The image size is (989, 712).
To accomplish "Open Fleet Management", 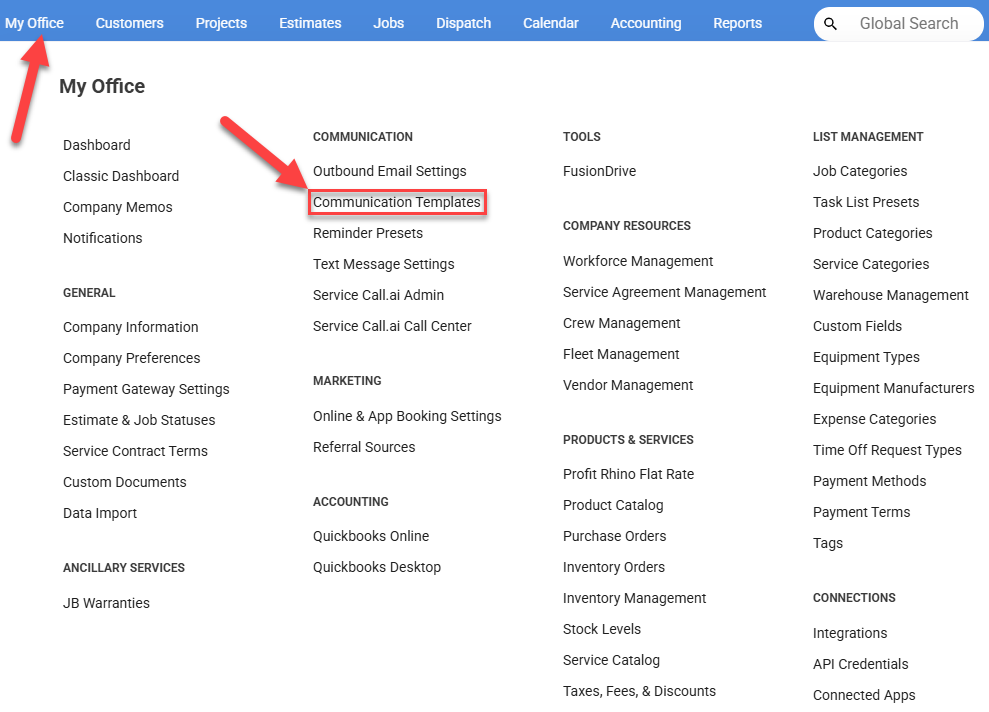I will (x=621, y=354).
